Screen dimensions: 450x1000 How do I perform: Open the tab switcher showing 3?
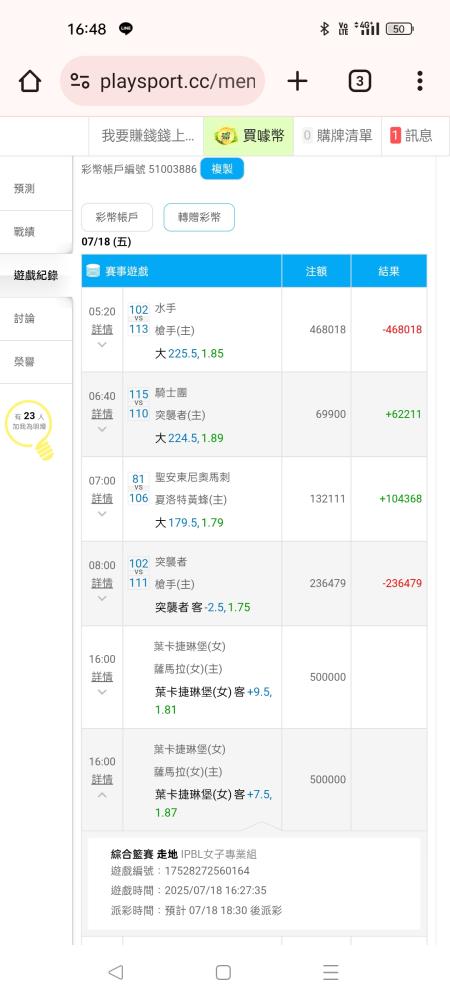[x=359, y=81]
